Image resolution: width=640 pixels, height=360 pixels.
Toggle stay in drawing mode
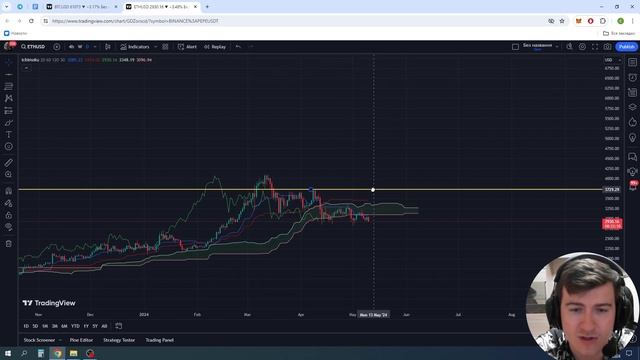[9, 203]
